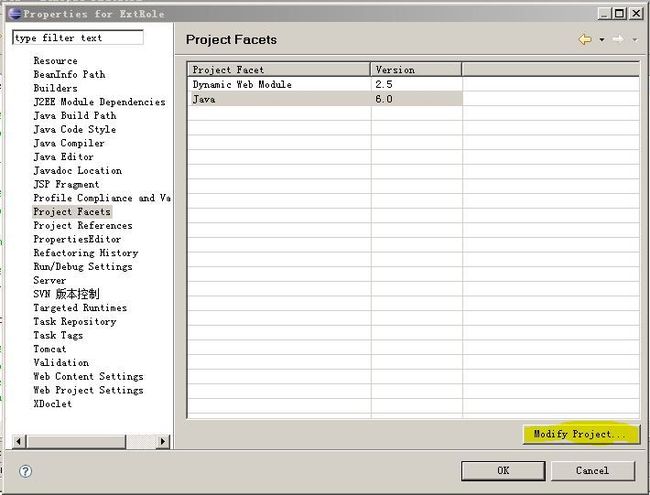The height and width of the screenshot is (495, 650).
Task: Click the Modify Project... button
Action: (582, 434)
